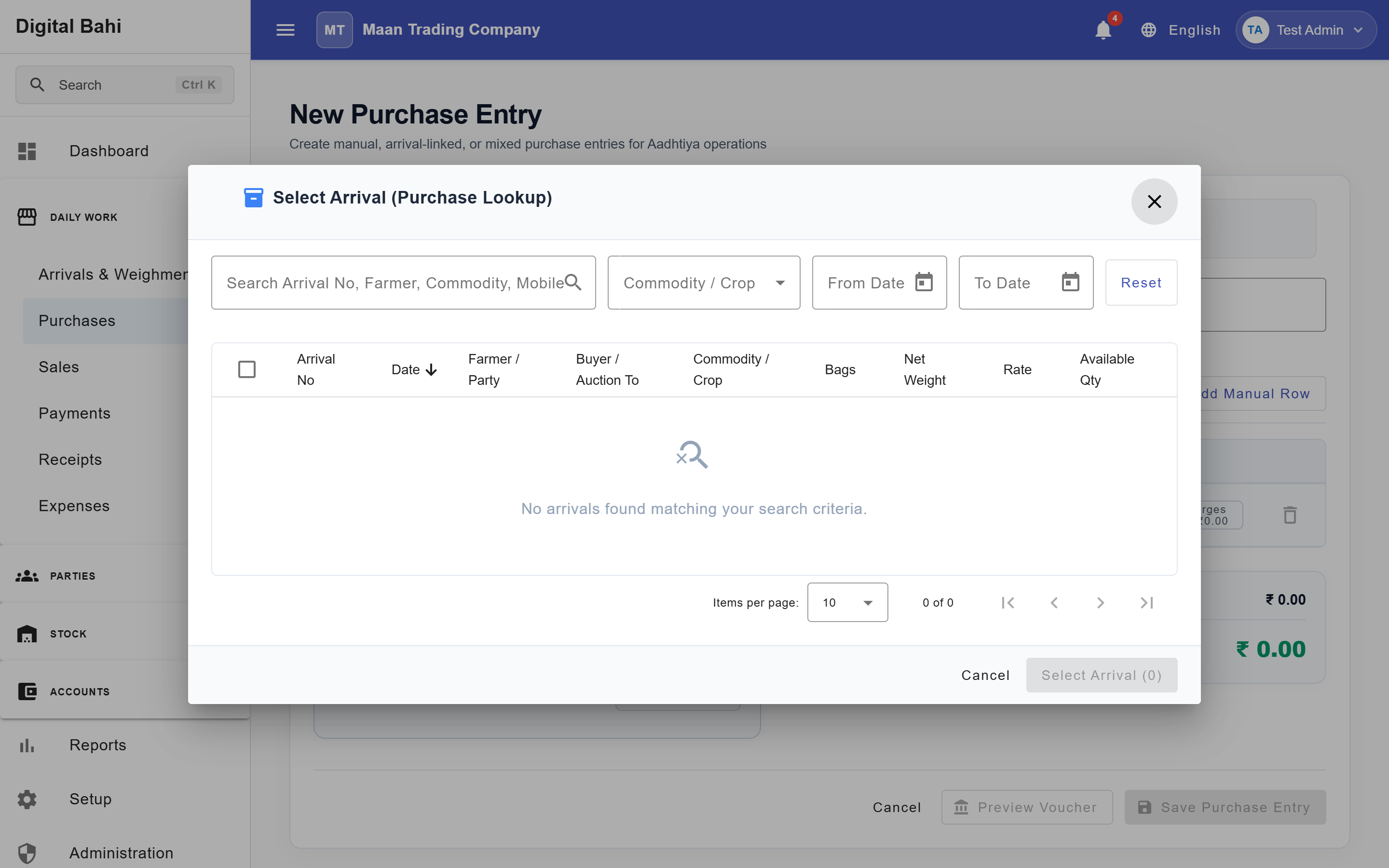Expand the ACCOUNTS section

(94, 692)
